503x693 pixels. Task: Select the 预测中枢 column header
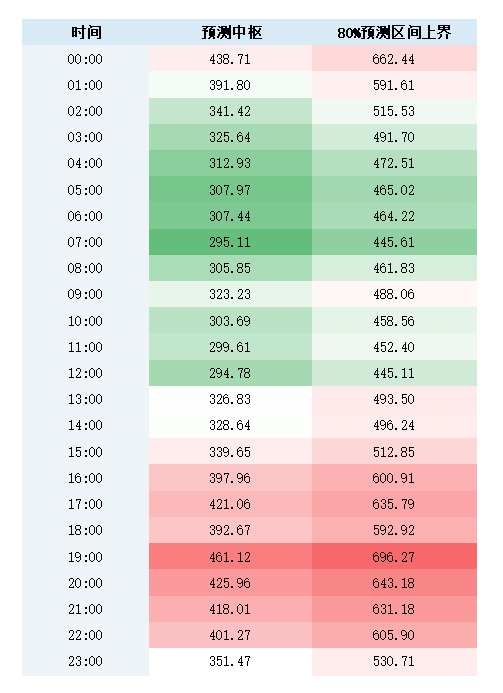click(x=230, y=32)
